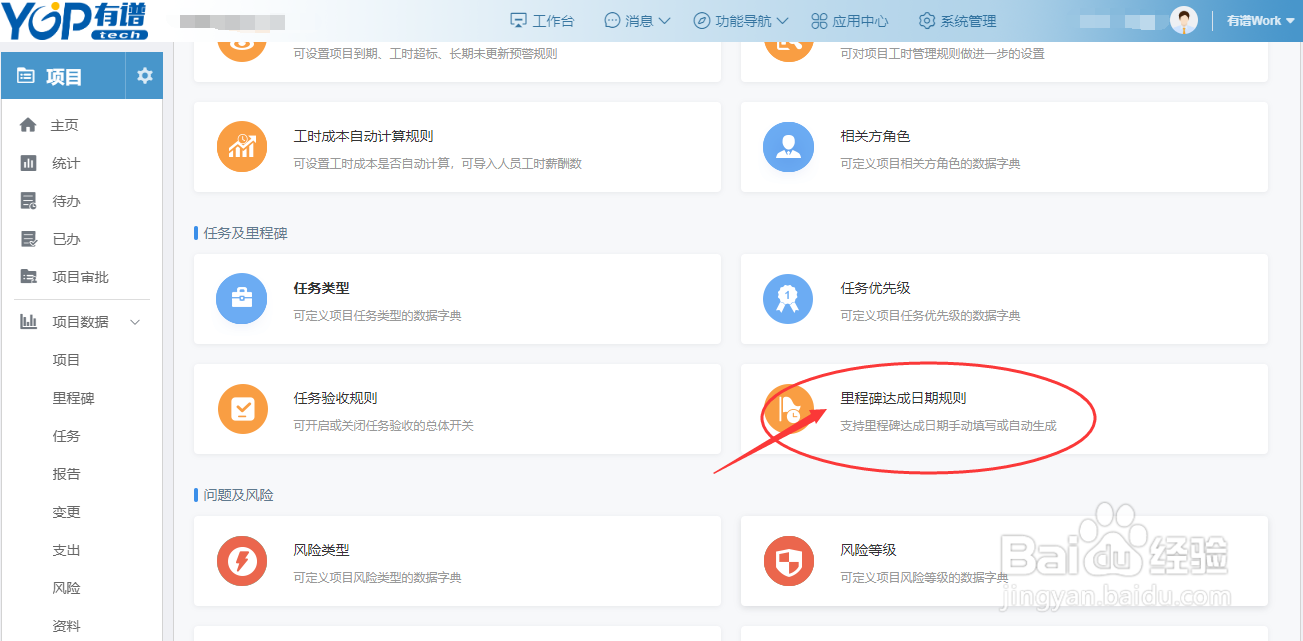
Task: Click the 风险等级 shield icon
Action: 788,561
